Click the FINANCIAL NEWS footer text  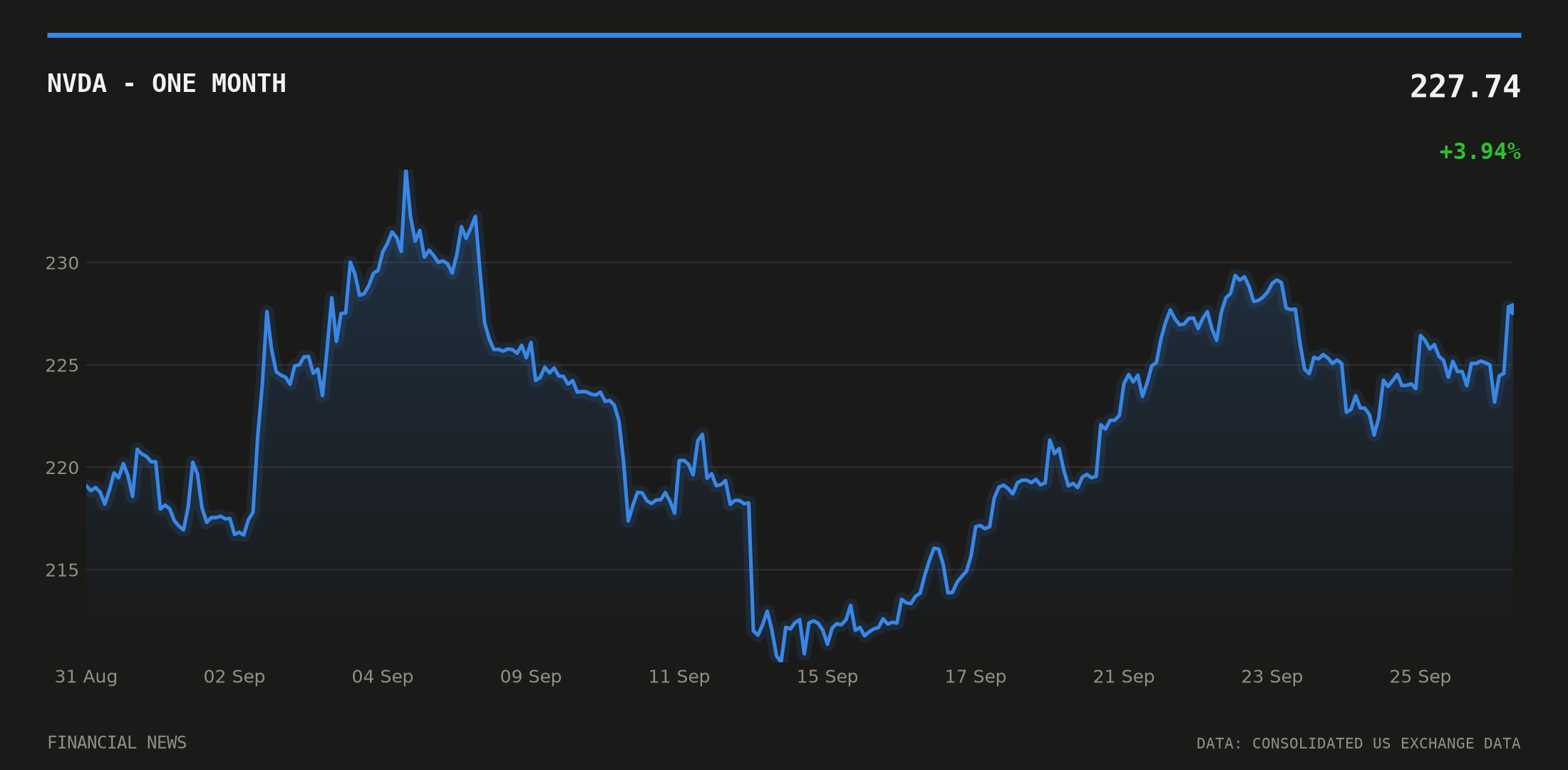pos(117,743)
